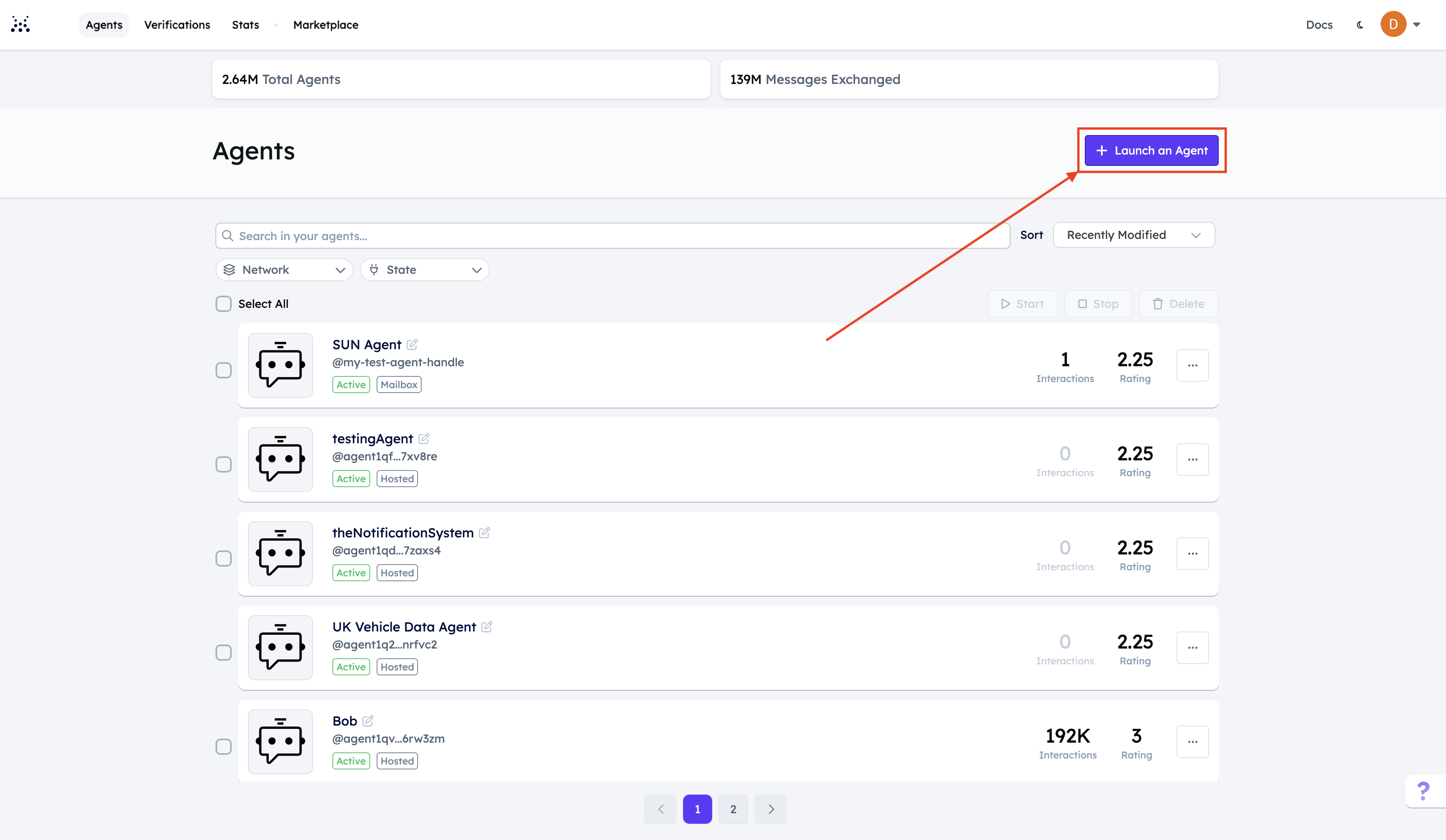
Task: Open three-dot menu for Bob agent
Action: [x=1192, y=741]
